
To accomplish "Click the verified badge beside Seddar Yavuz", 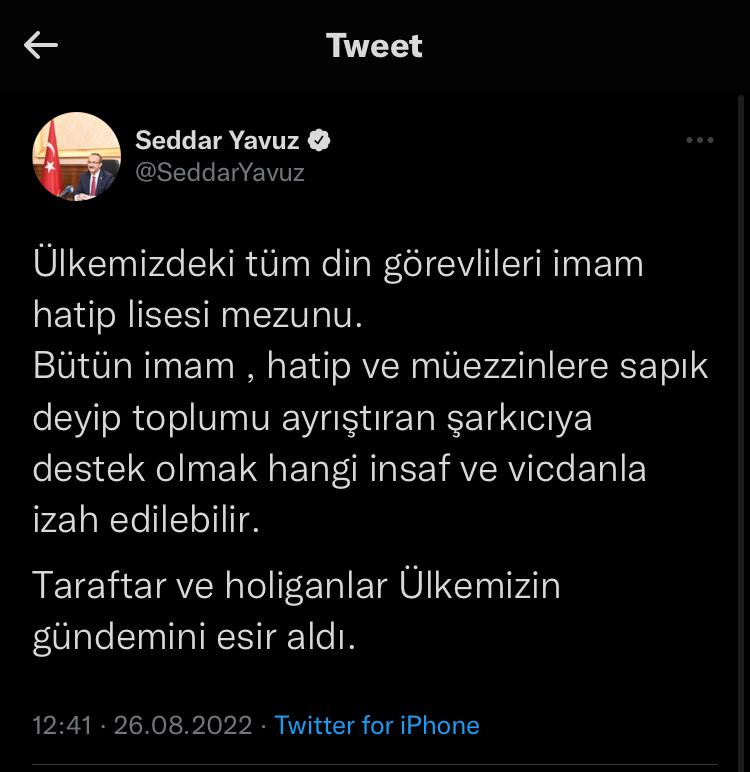I will pyautogui.click(x=318, y=141).
